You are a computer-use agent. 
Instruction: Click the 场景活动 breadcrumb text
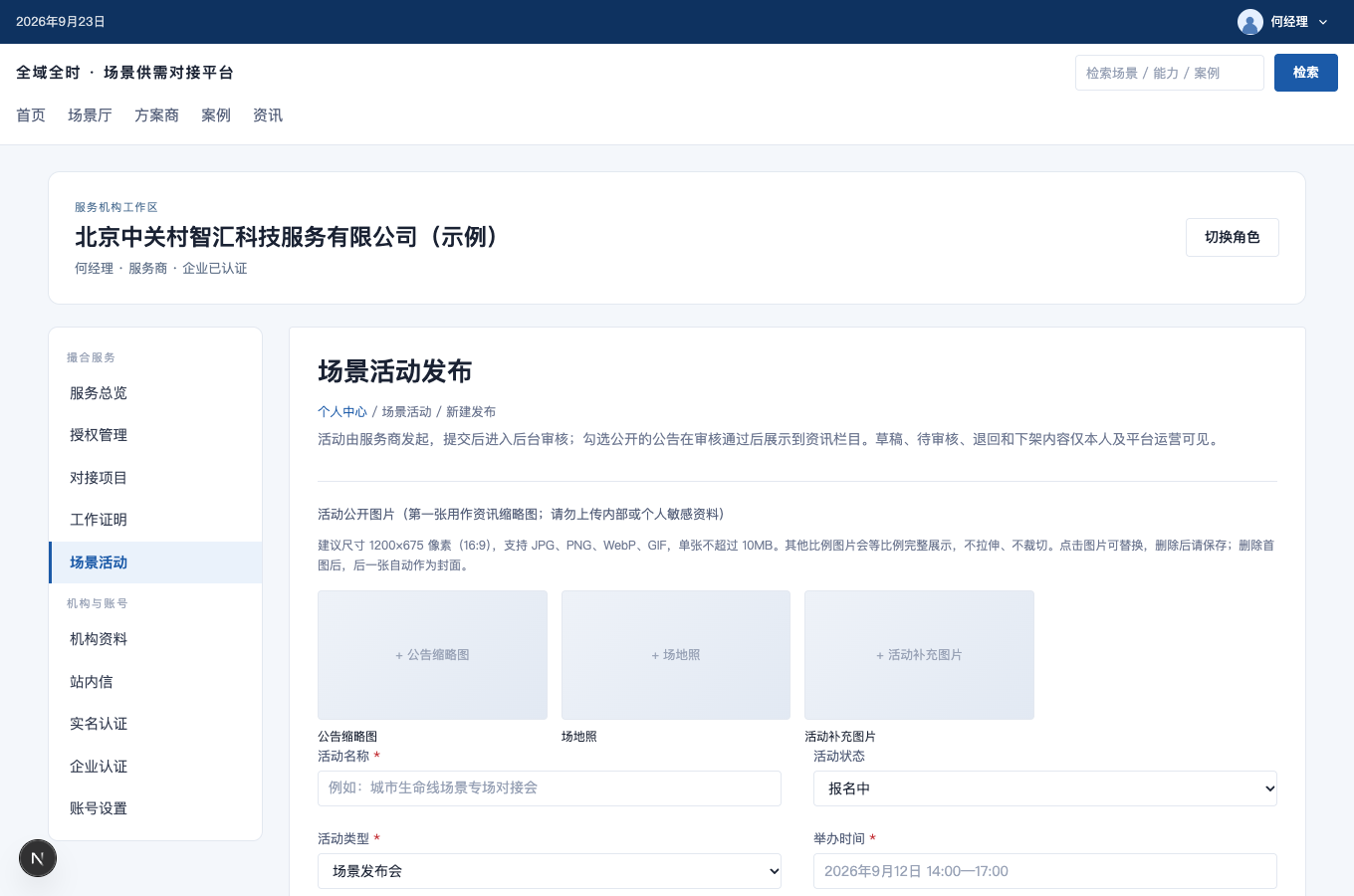pyautogui.click(x=407, y=412)
